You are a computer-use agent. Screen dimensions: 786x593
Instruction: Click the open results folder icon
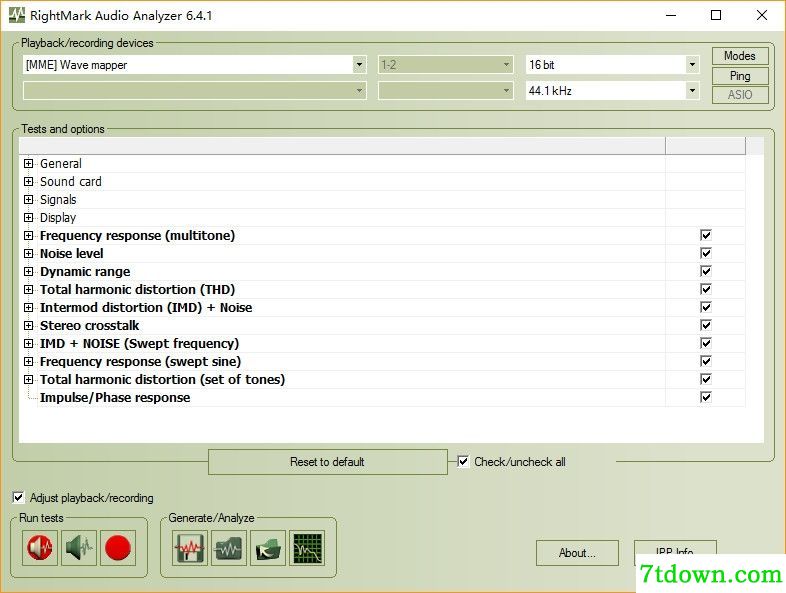268,548
